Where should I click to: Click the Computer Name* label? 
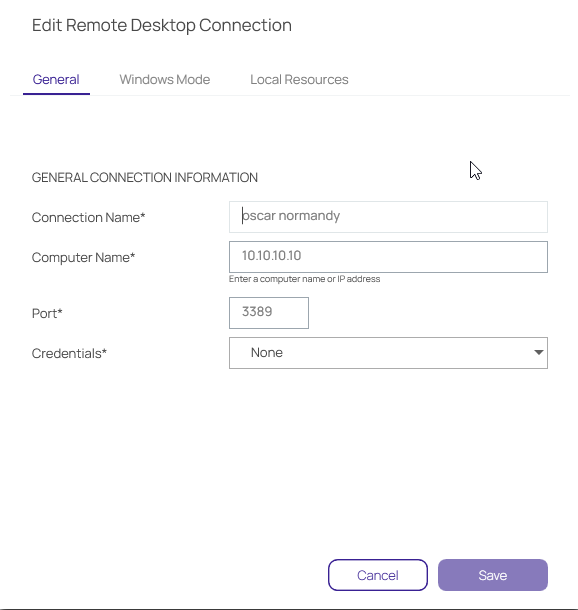pos(83,257)
